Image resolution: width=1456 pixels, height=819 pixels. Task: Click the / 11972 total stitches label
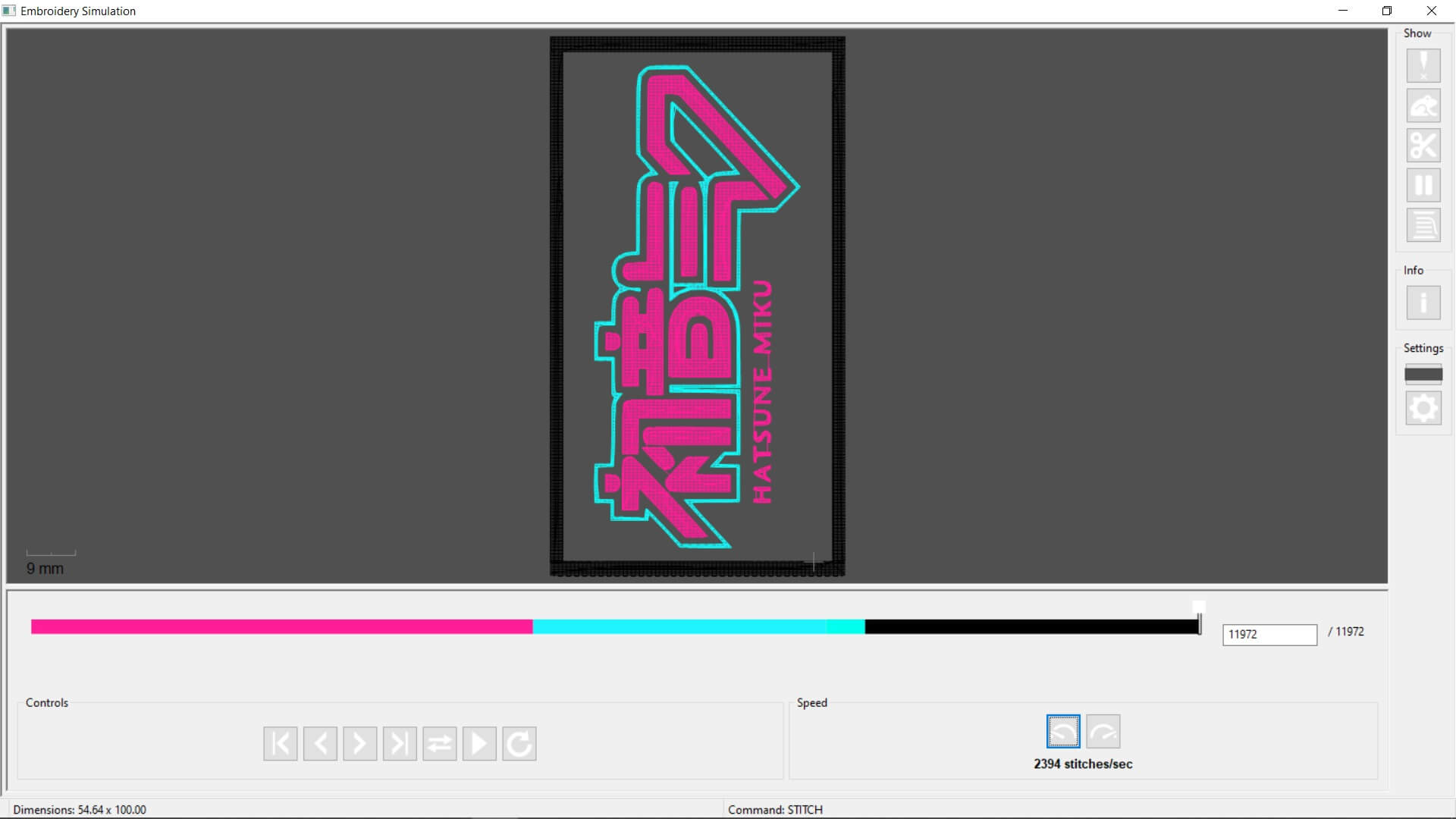click(1345, 632)
